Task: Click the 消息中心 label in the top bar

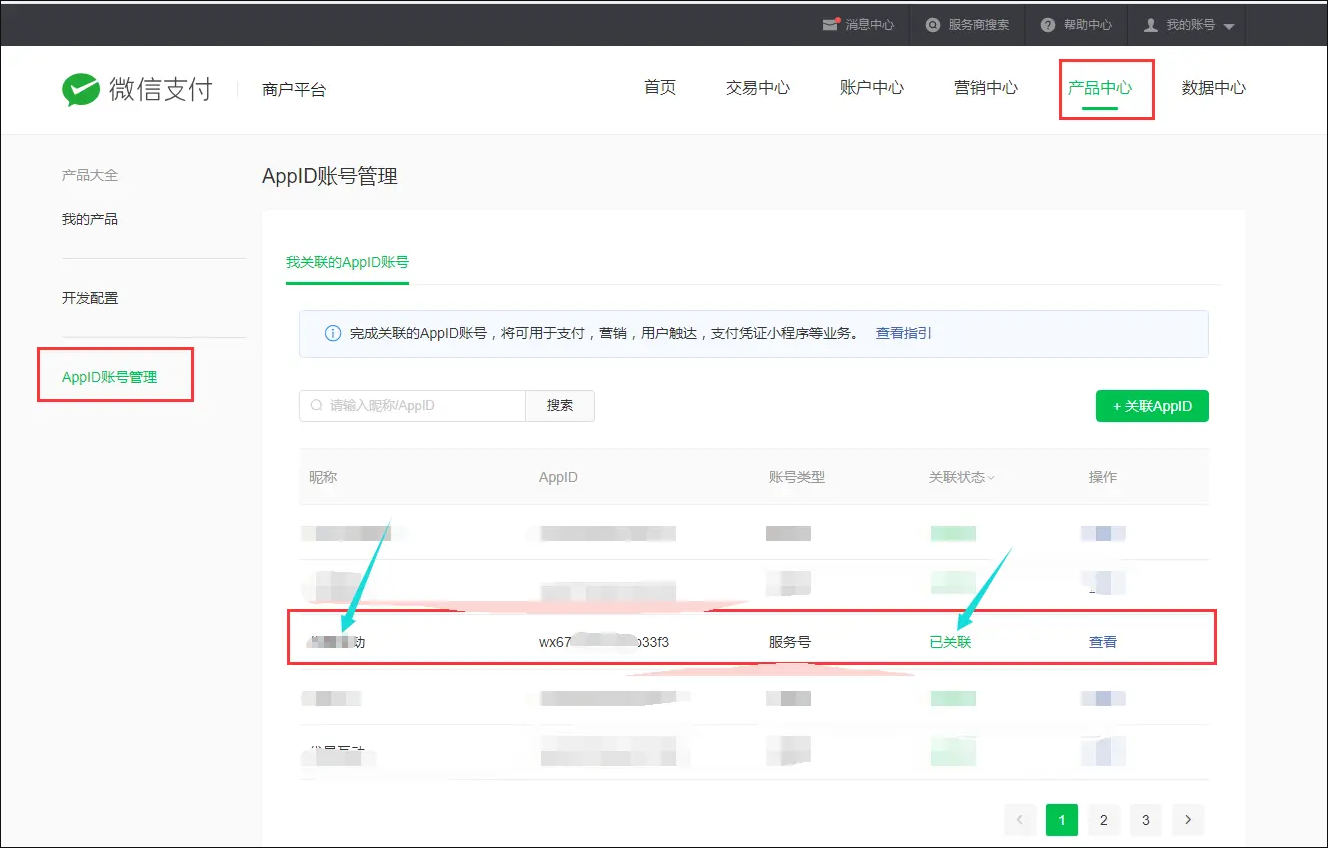Action: click(x=870, y=24)
